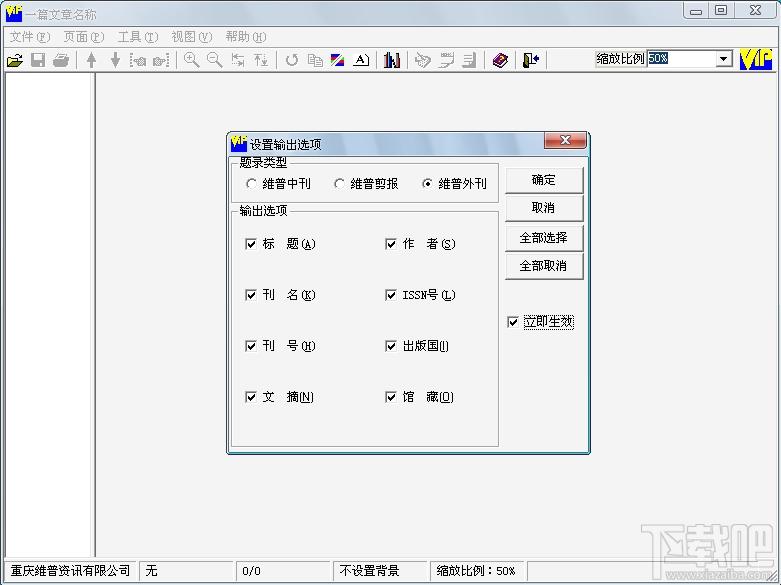The image size is (781, 585).
Task: Click 全部选择 button
Action: tap(544, 238)
